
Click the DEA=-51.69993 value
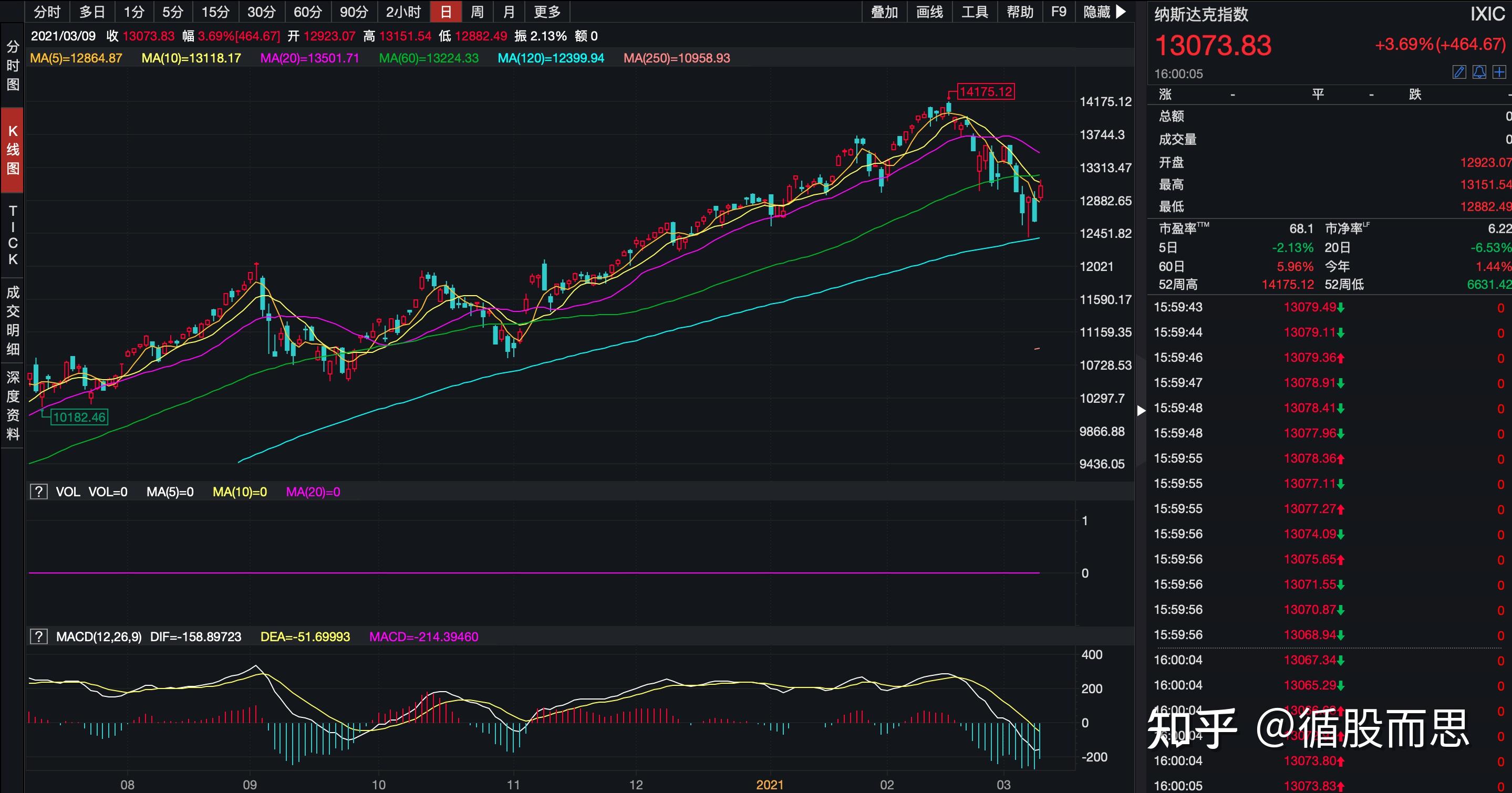point(305,637)
